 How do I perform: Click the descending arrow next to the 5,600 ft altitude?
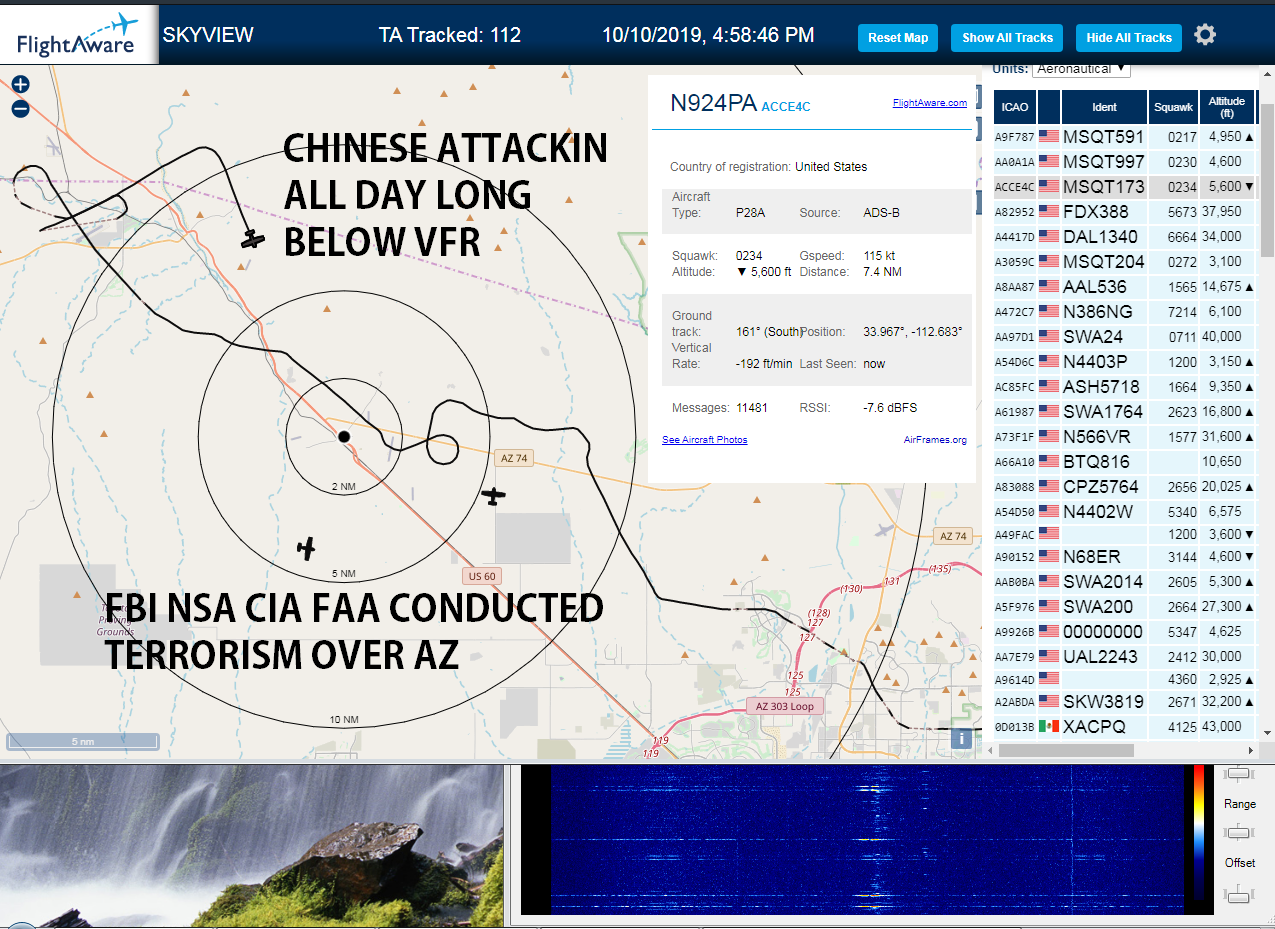point(1248,186)
